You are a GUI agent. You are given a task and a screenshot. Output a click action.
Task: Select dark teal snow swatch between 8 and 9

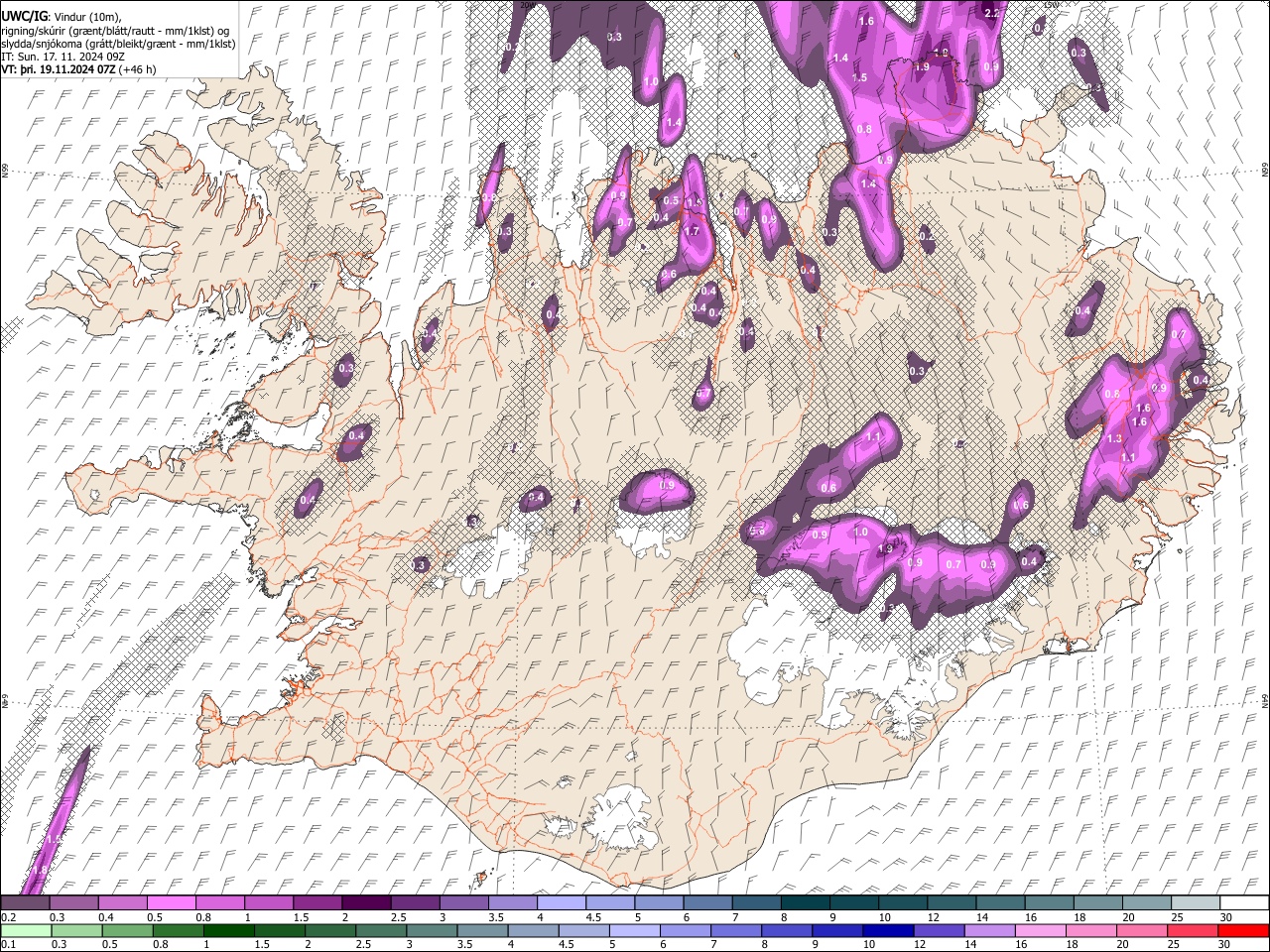(806, 902)
